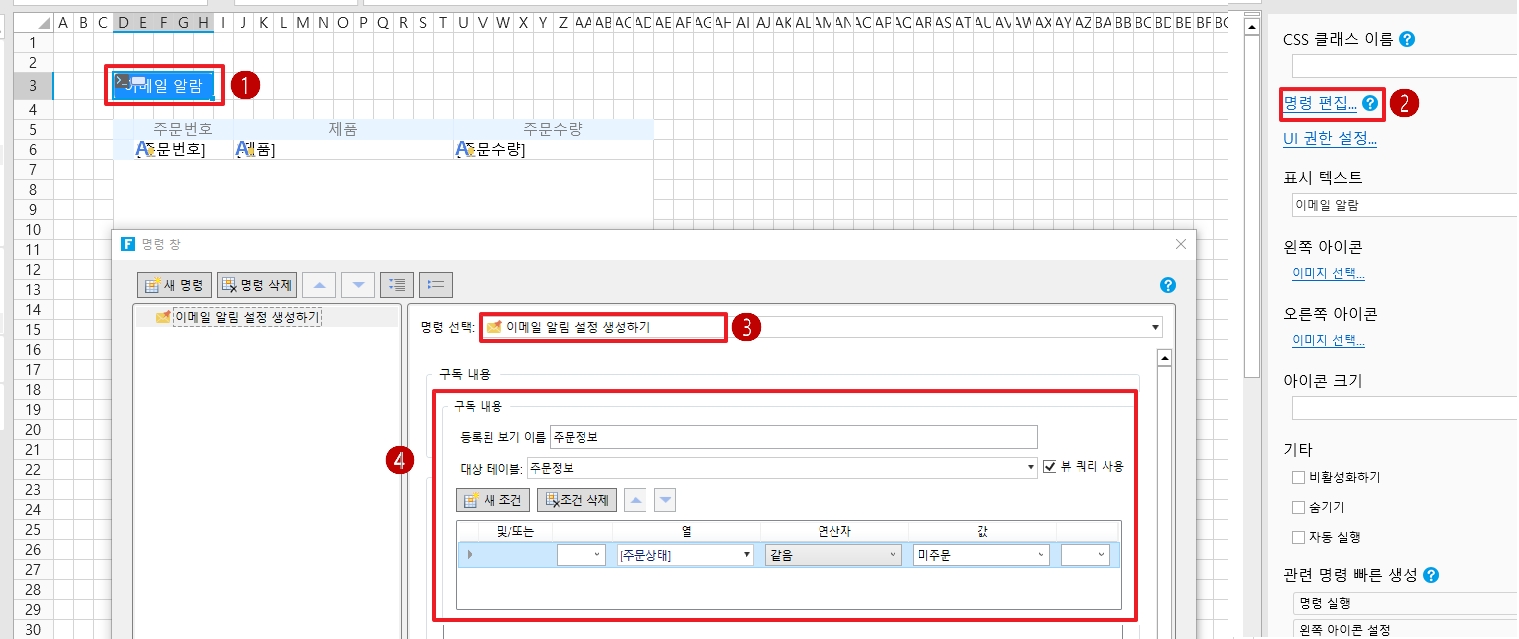Click the 조건 삭제 (delete condition) button
1519x639 pixels.
point(576,500)
